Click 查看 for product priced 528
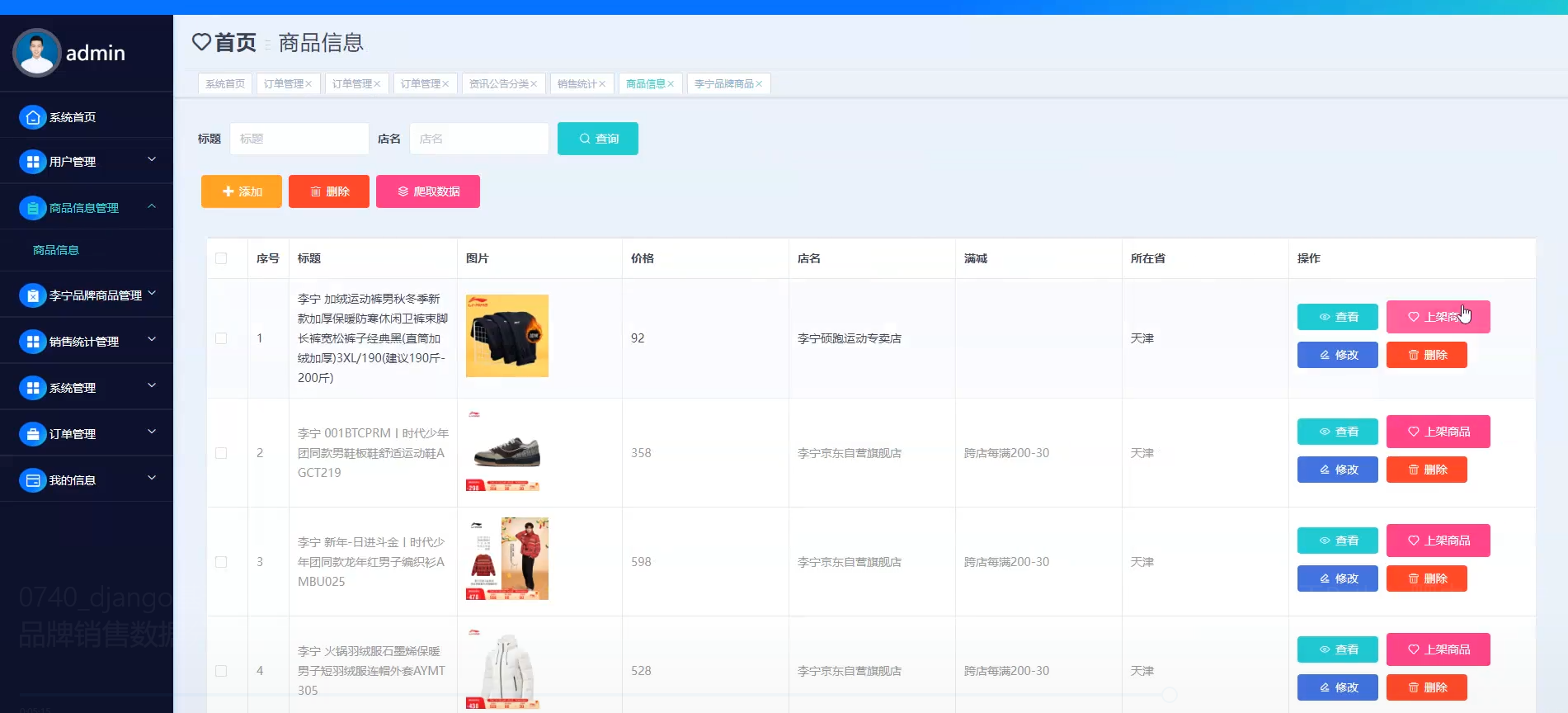The height and width of the screenshot is (713, 1568). click(1338, 649)
